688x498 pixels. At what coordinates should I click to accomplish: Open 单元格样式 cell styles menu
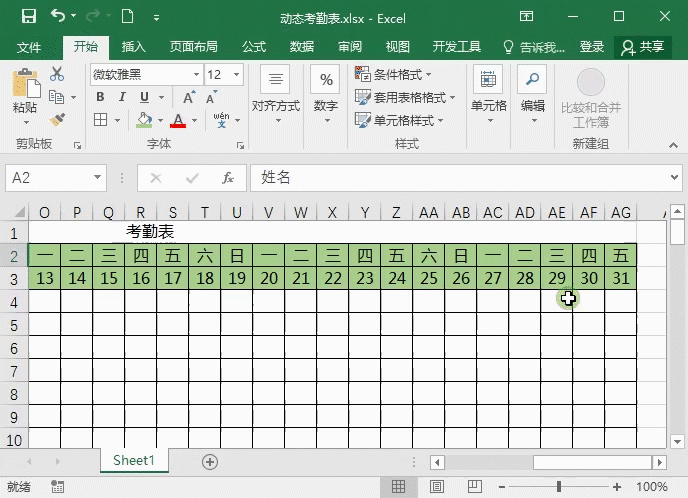click(399, 120)
